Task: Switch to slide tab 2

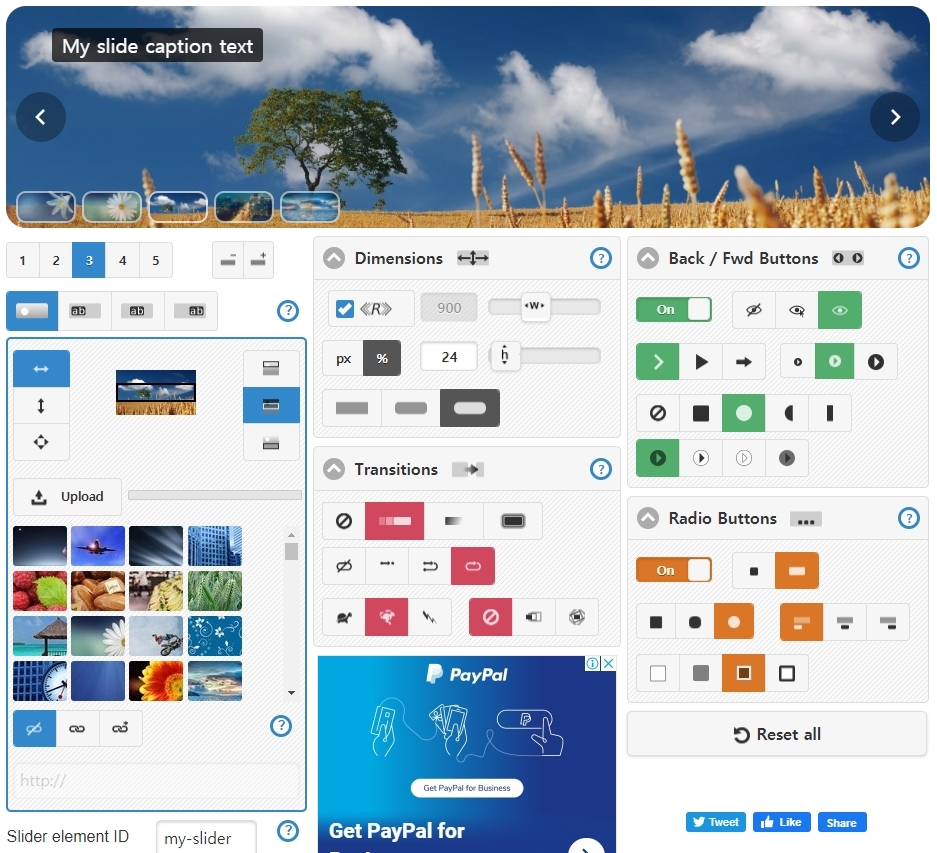Action: tap(56, 260)
